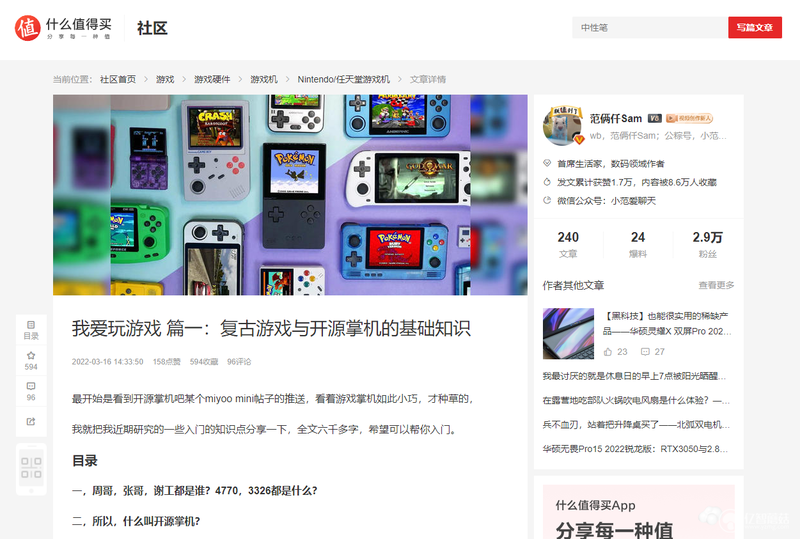Click the 写篇文章 button
This screenshot has height=539, width=800.
(x=755, y=28)
